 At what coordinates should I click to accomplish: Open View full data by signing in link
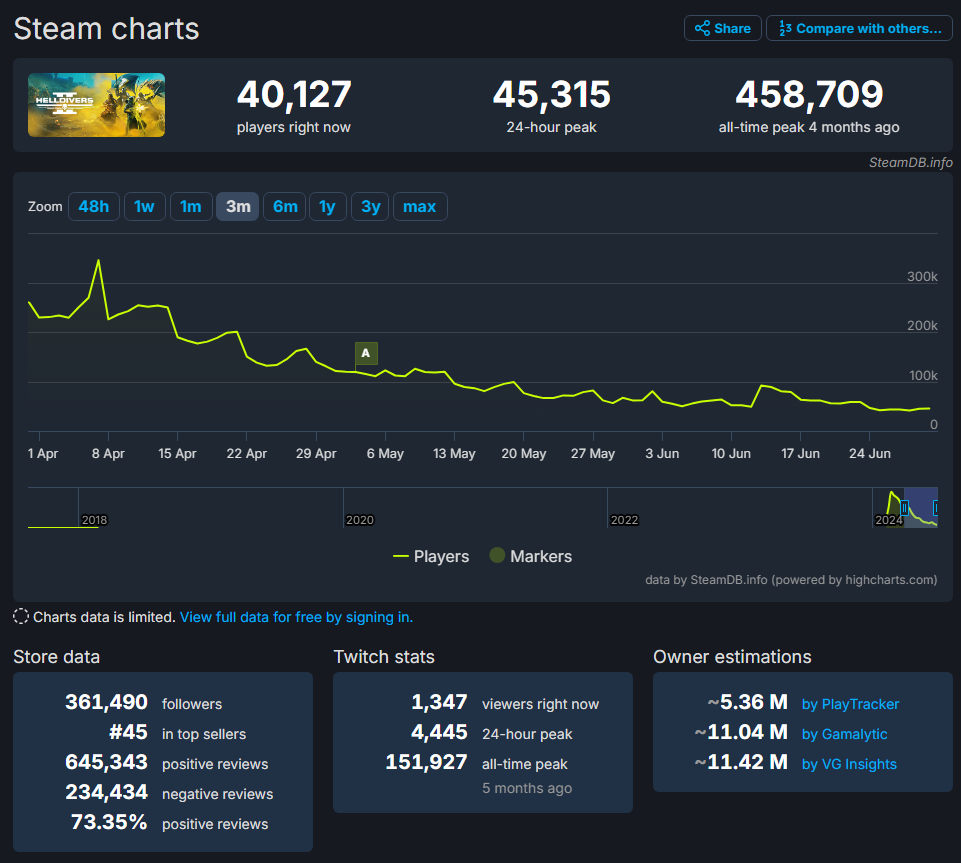296,617
